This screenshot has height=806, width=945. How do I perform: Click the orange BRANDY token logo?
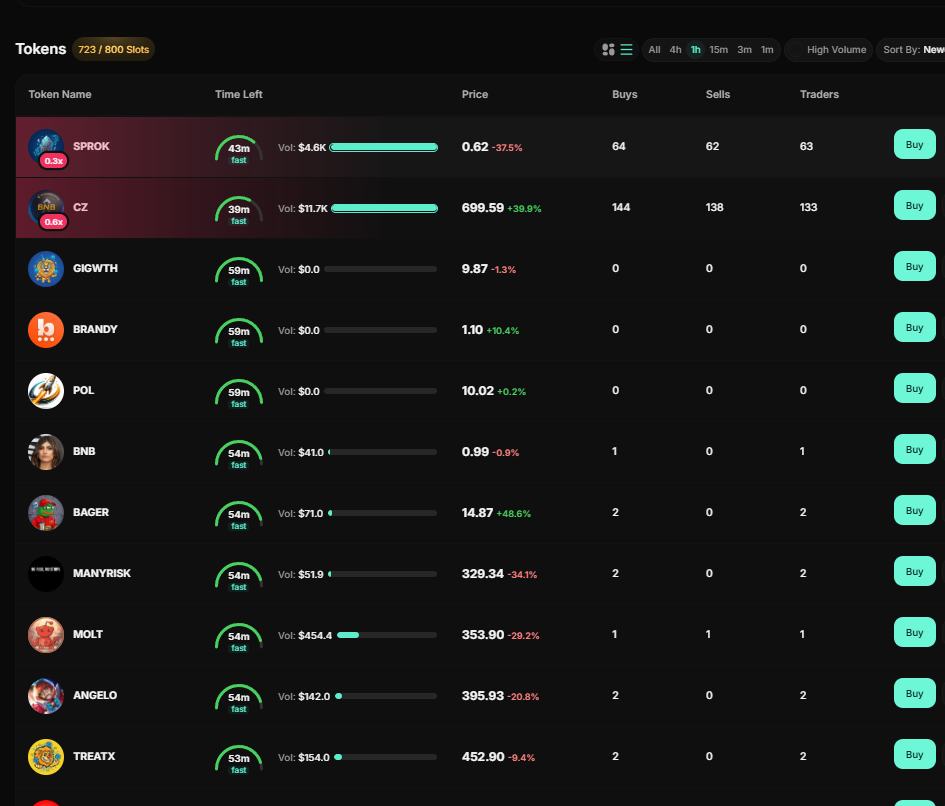coord(46,330)
